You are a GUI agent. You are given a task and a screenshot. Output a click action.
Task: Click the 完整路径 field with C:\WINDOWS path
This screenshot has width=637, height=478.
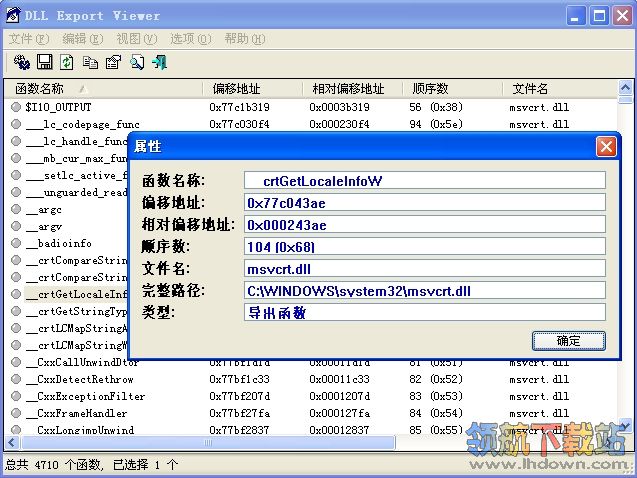tap(425, 290)
